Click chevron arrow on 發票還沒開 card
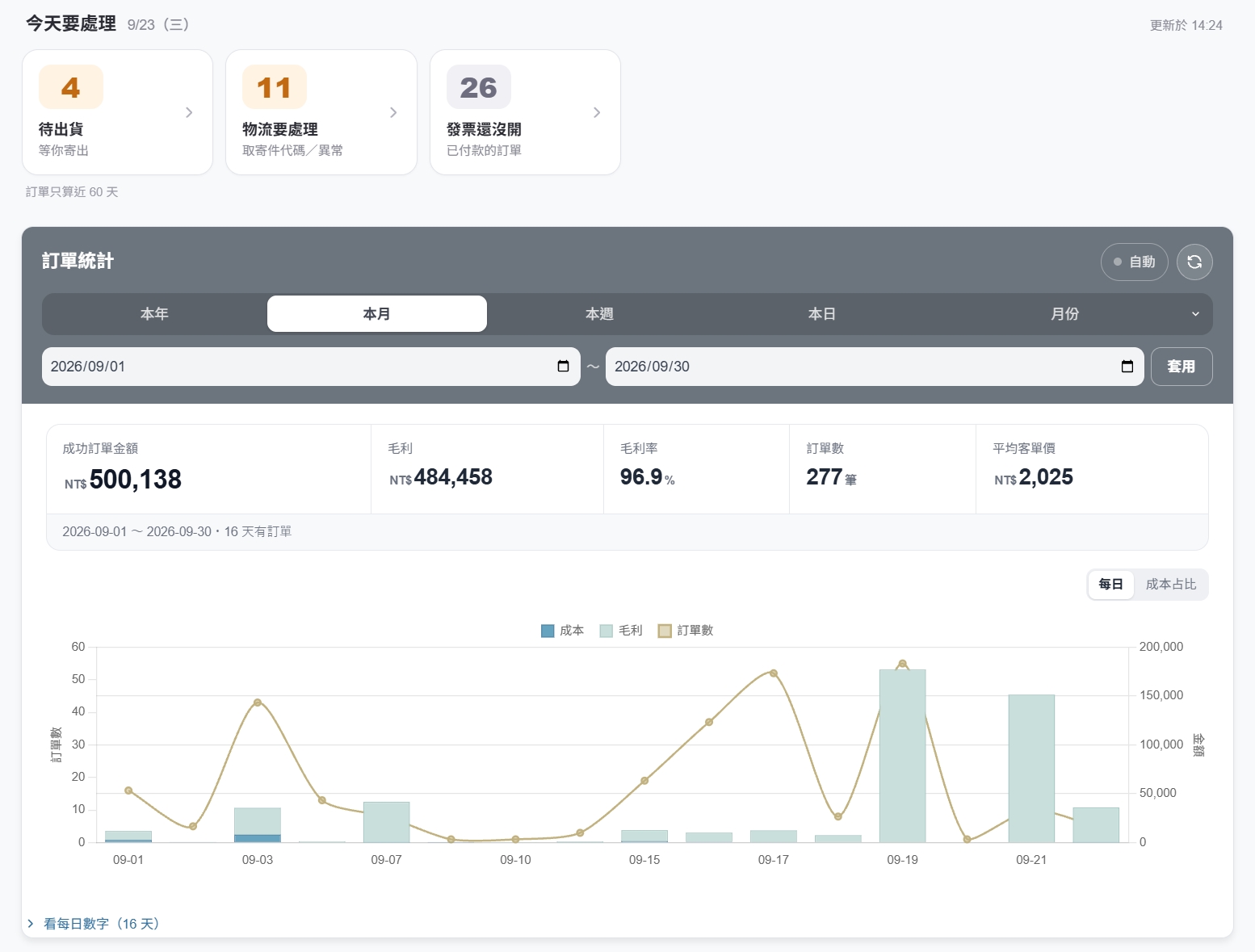The height and width of the screenshot is (952, 1255). (x=597, y=112)
